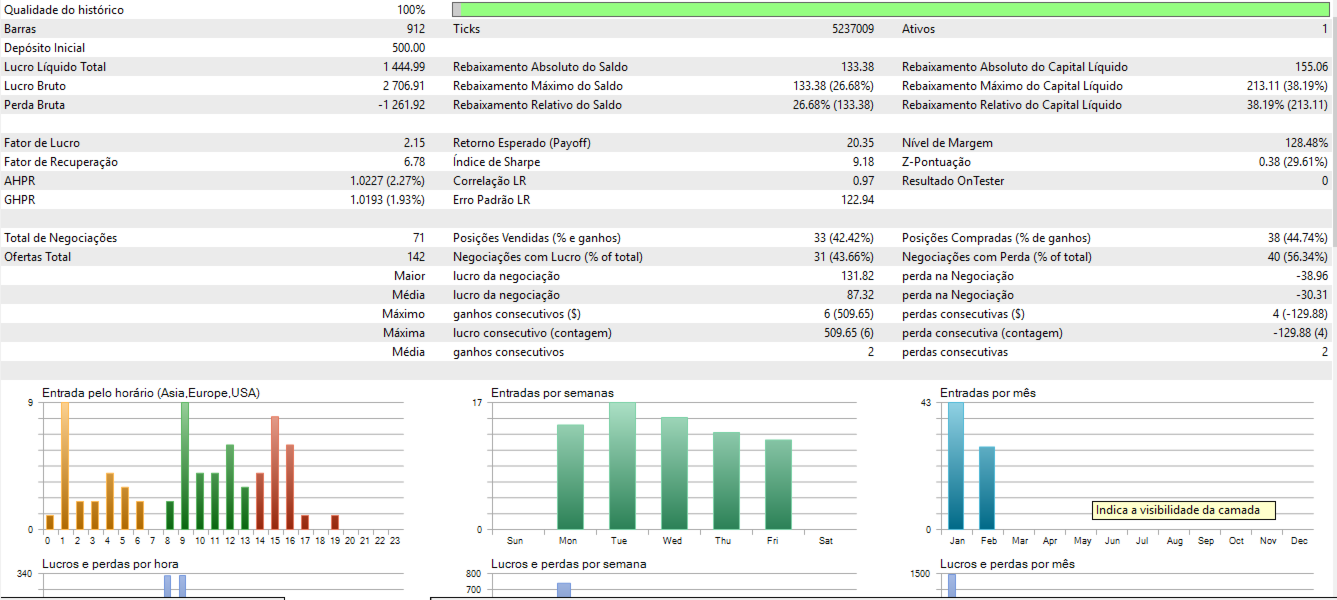The height and width of the screenshot is (600, 1337).
Task: Click the average loss trade value -30.31
Action: 1311,295
